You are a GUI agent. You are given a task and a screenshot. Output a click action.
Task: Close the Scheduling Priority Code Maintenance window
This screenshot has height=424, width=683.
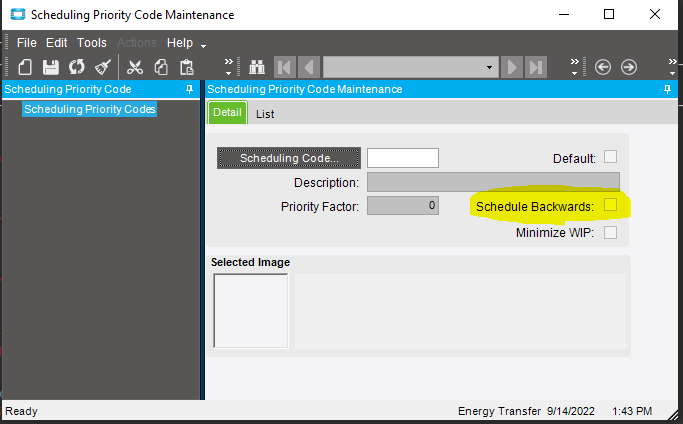[655, 14]
